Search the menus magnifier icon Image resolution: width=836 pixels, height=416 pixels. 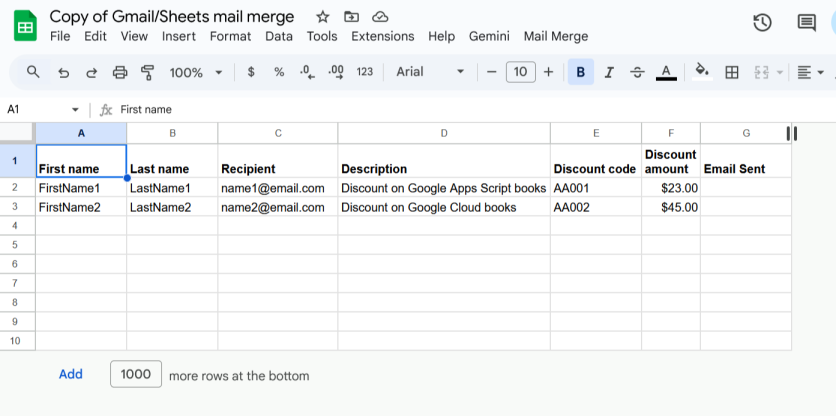pos(33,72)
